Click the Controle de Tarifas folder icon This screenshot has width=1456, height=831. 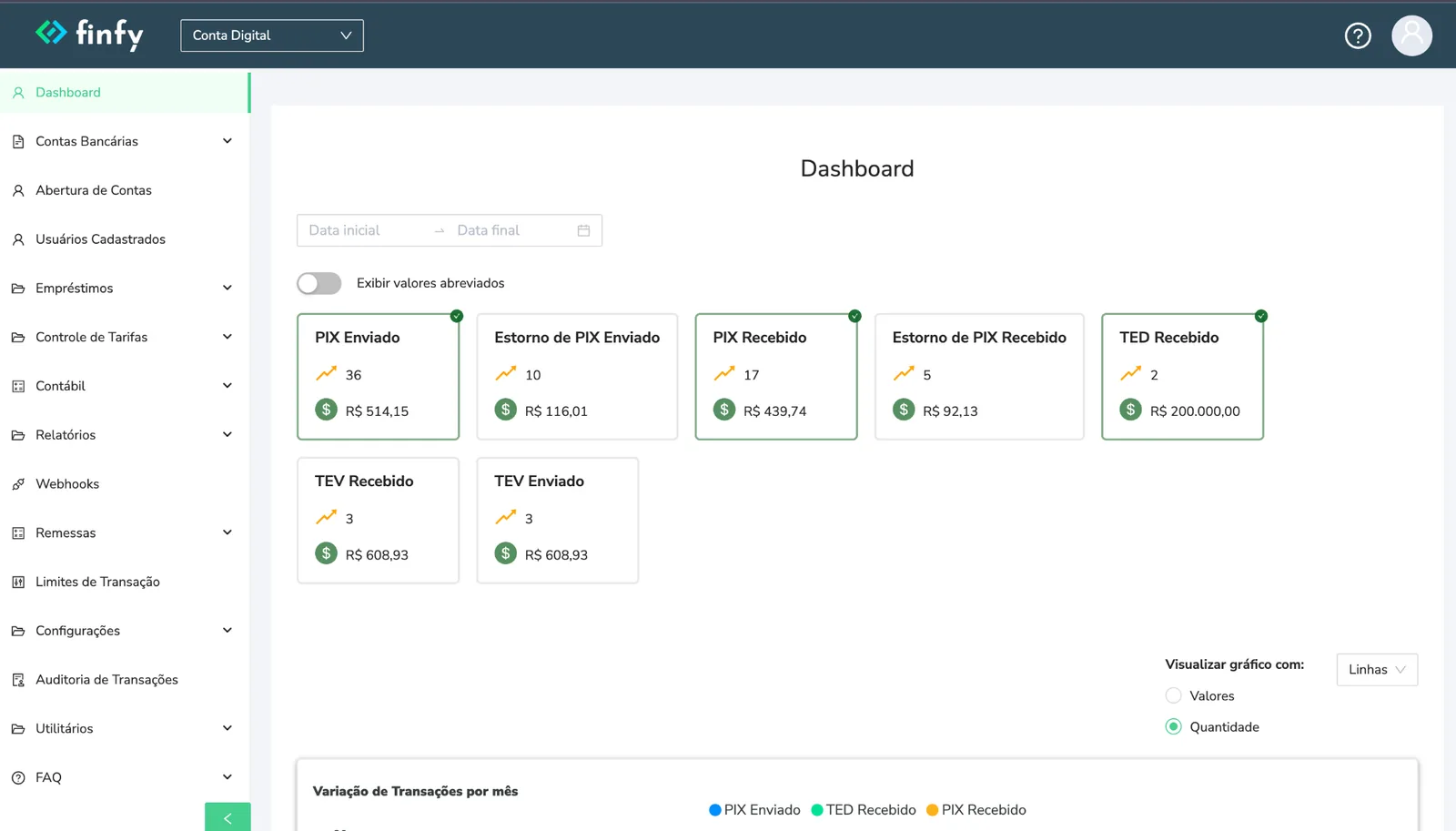(x=18, y=338)
